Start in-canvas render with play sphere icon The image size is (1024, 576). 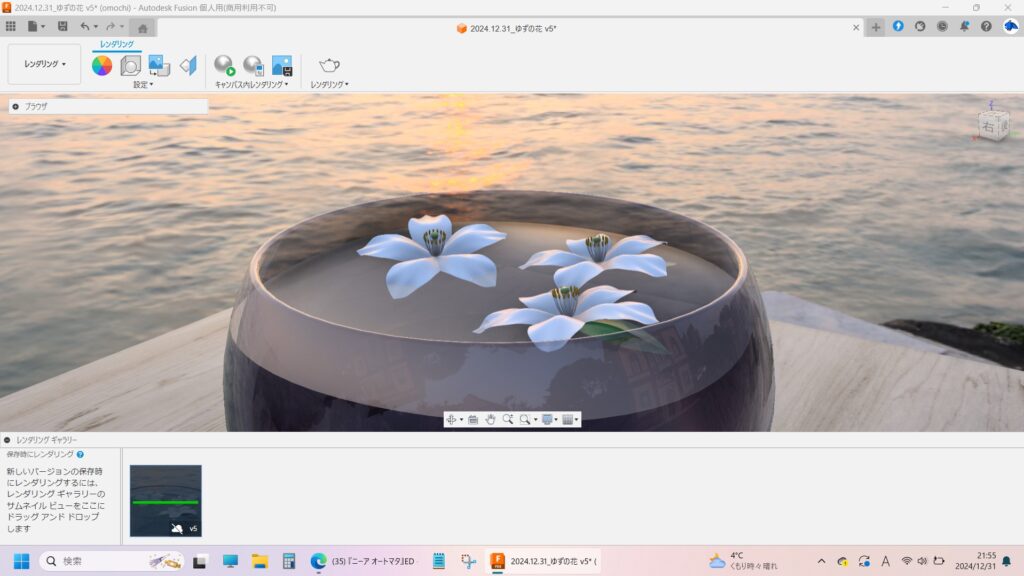pyautogui.click(x=224, y=66)
